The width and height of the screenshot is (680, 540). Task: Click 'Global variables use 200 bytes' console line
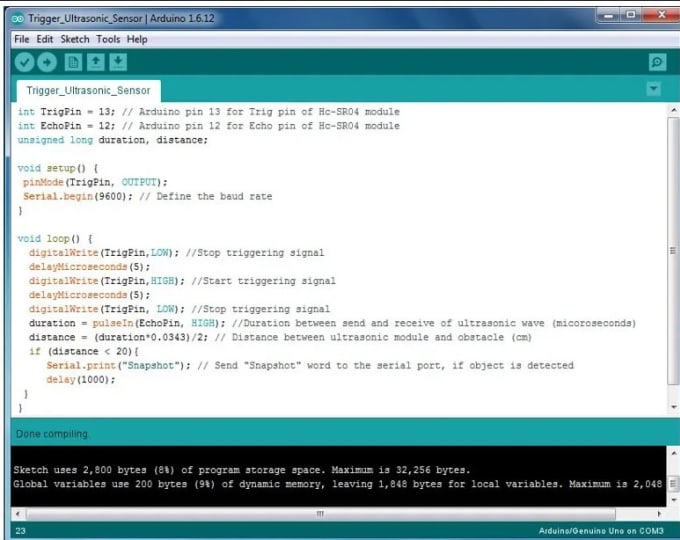[337, 484]
